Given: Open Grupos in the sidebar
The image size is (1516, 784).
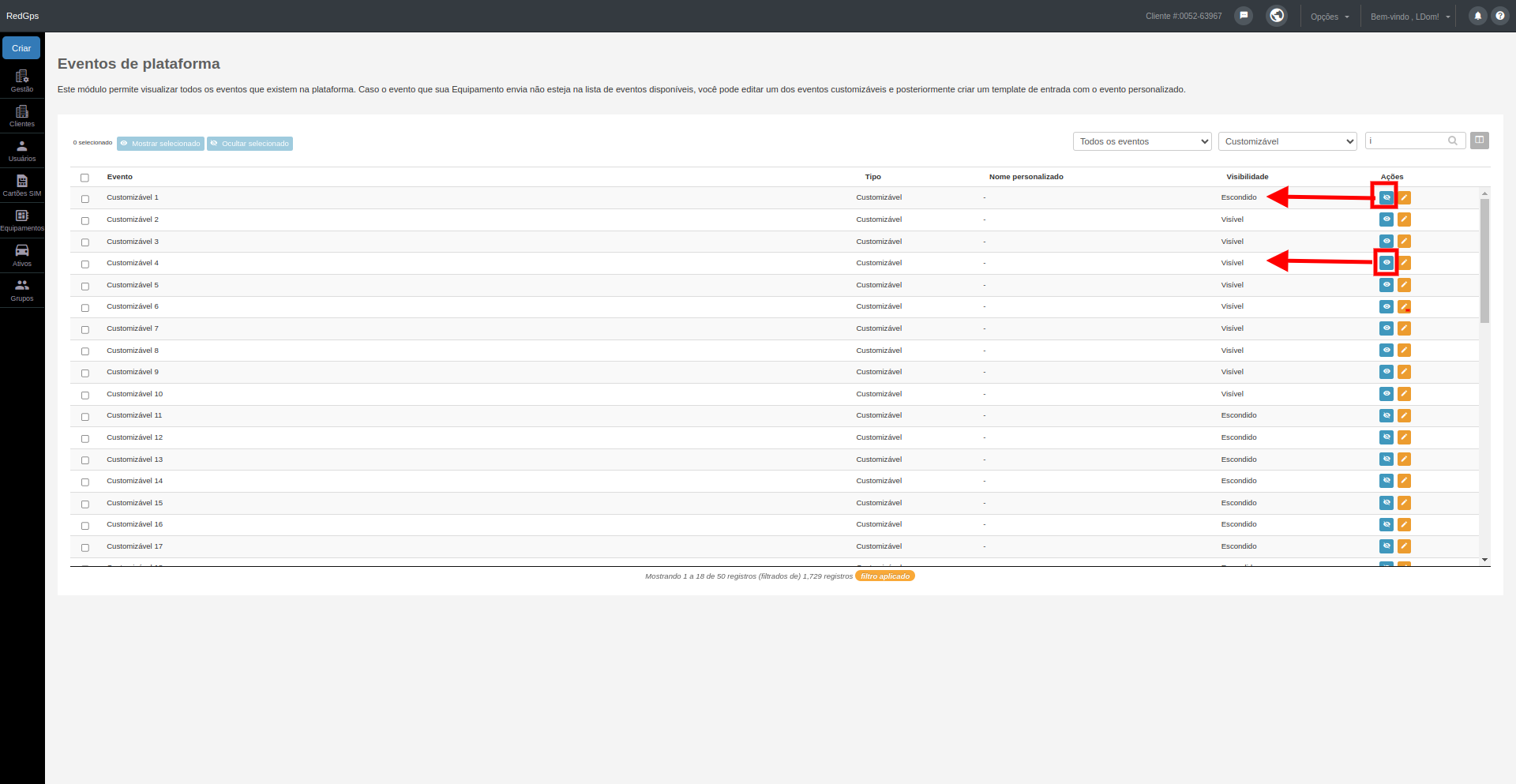Looking at the screenshot, I should pos(22,291).
